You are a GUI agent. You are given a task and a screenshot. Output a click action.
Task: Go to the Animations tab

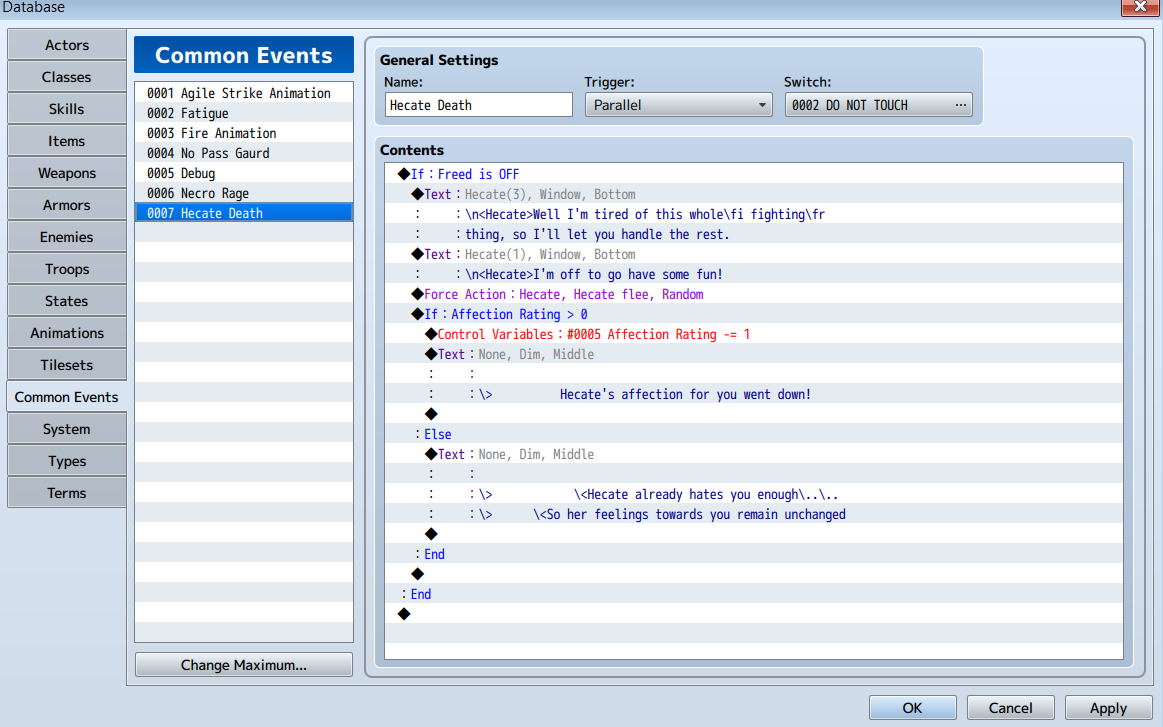click(x=67, y=333)
